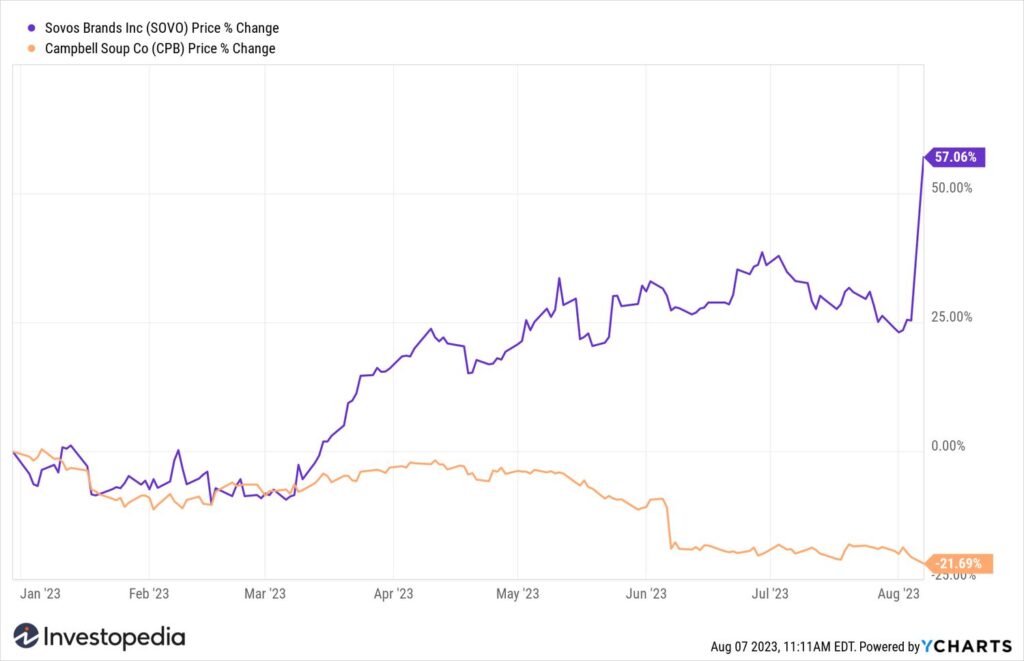Select the Feb '23 axis label

click(149, 594)
